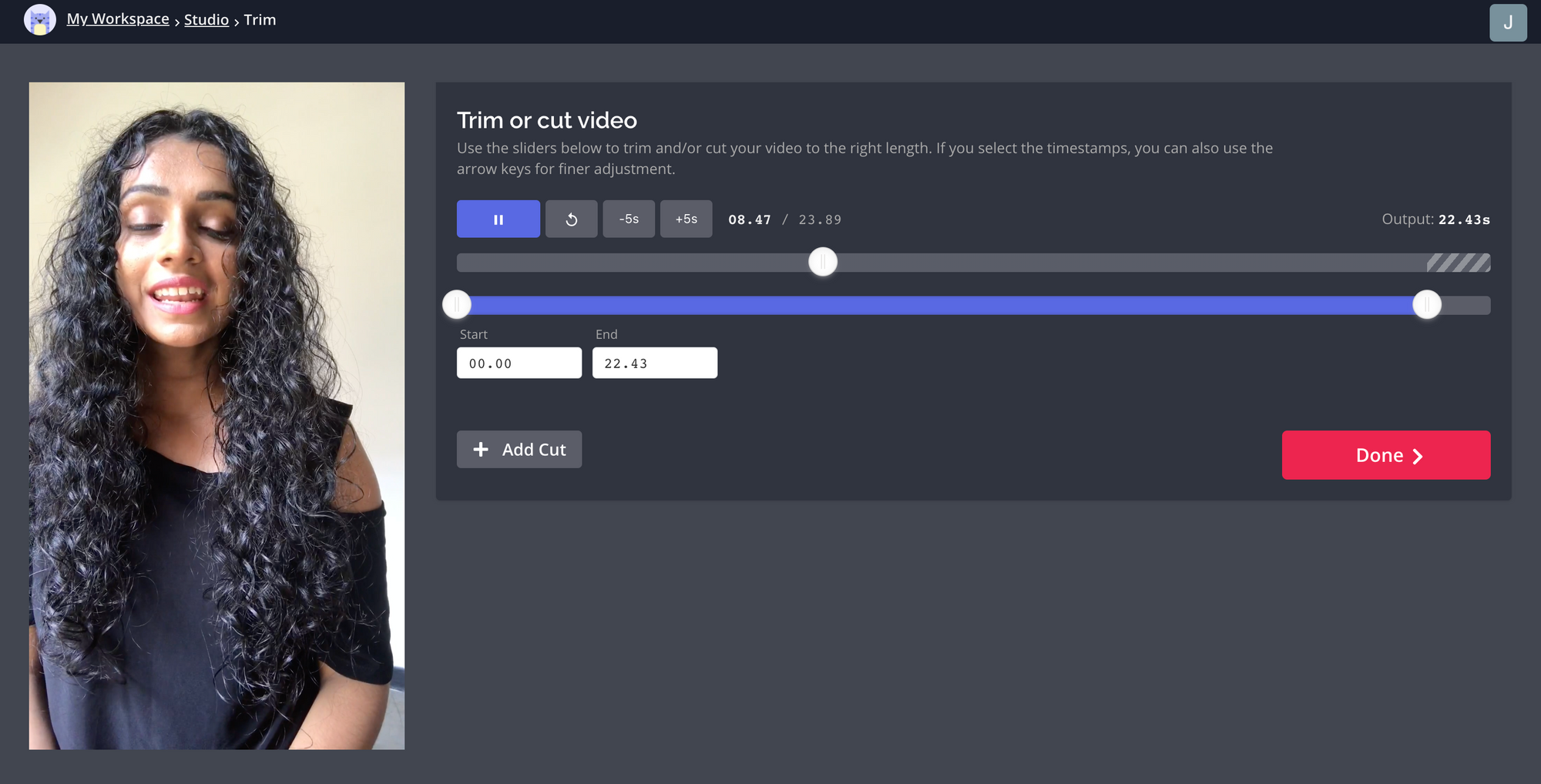Click the trim end slider handle
This screenshot has height=784, width=1541.
pos(1426,305)
